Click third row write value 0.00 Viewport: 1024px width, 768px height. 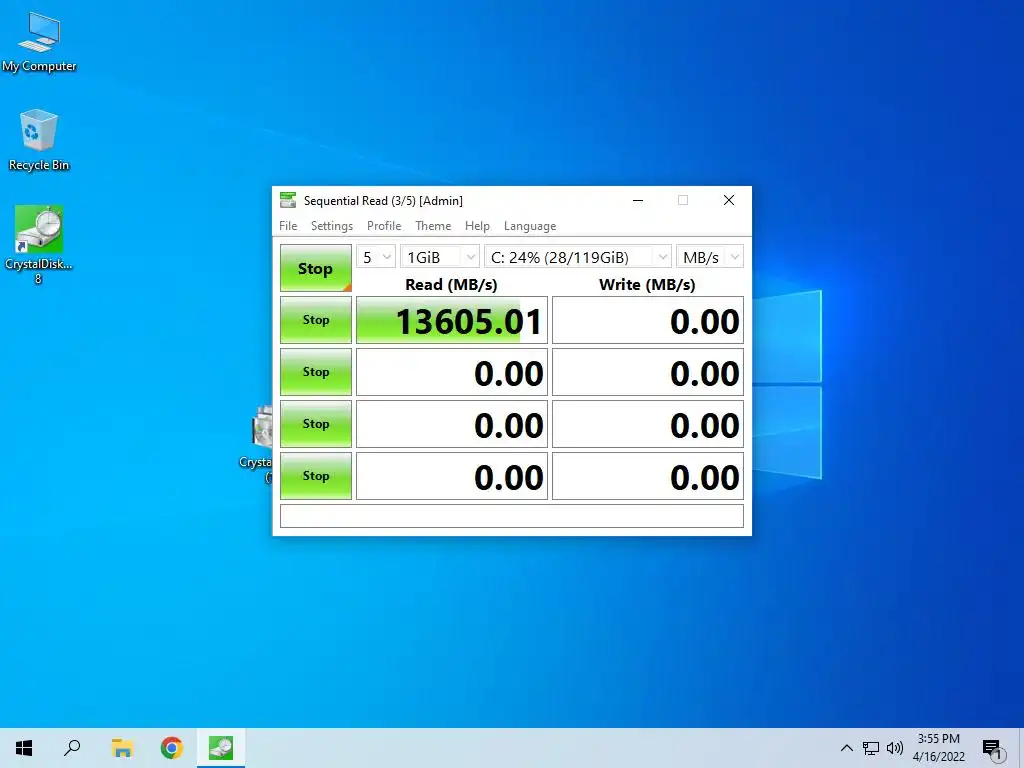pos(648,424)
